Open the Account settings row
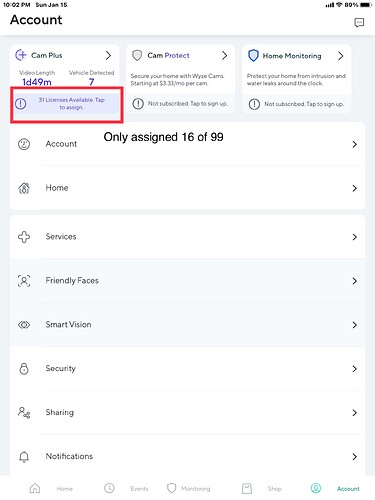The width and height of the screenshot is (375, 500). [x=187, y=144]
